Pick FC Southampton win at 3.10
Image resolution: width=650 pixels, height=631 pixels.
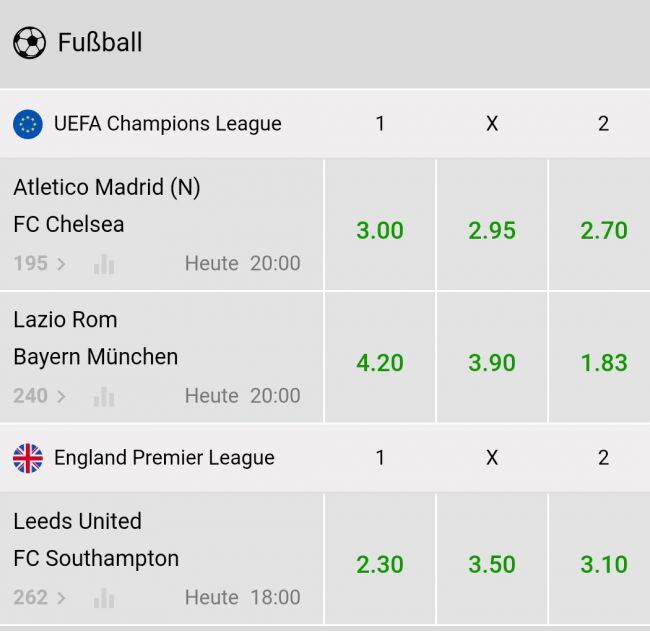point(604,564)
